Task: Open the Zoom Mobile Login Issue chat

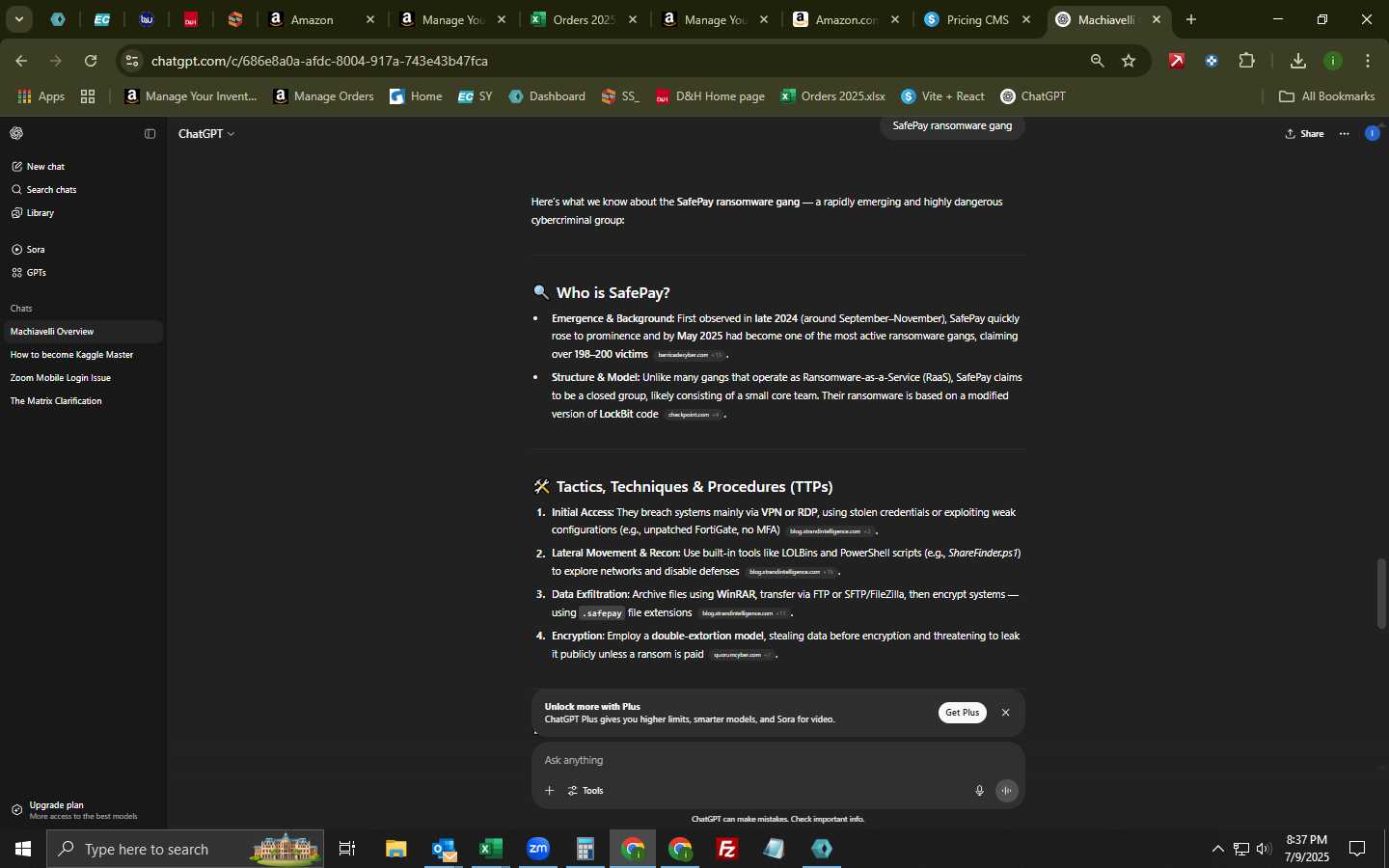Action: pos(82,378)
